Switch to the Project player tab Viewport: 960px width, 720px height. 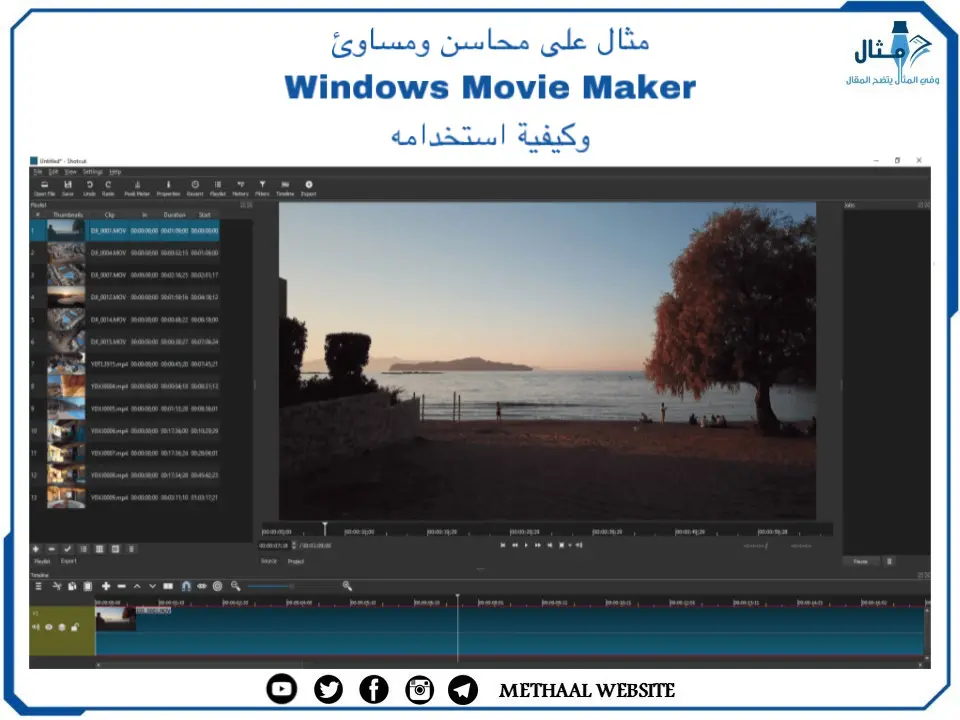pyautogui.click(x=296, y=561)
